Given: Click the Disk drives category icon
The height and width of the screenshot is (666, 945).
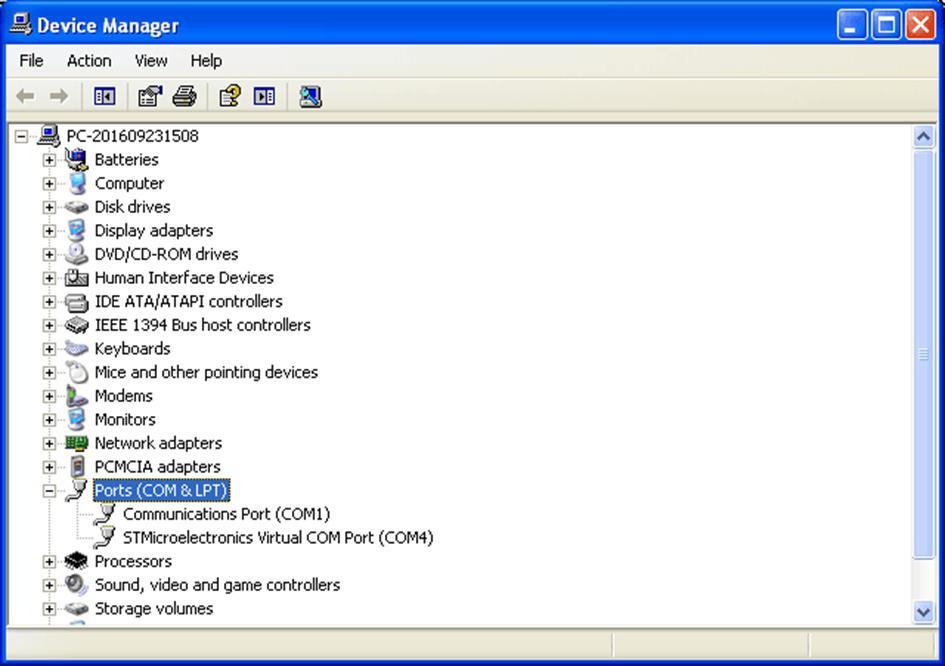Looking at the screenshot, I should pyautogui.click(x=77, y=207).
